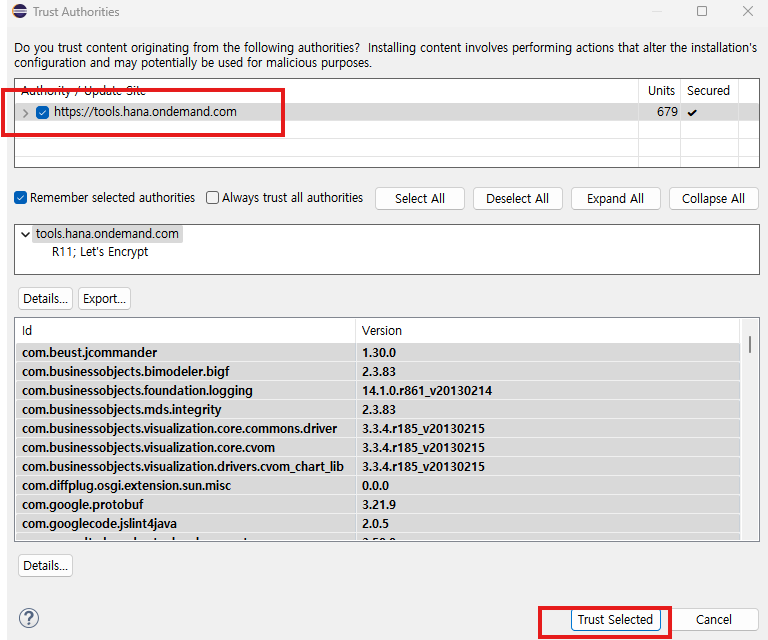Click the Units column header
Image resolution: width=768 pixels, height=640 pixels.
point(660,91)
